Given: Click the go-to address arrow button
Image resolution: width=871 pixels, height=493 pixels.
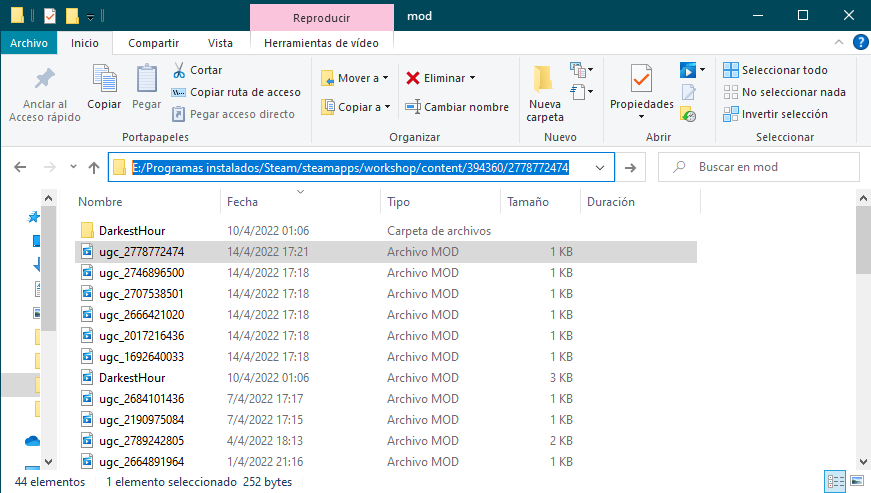Looking at the screenshot, I should coord(630,167).
